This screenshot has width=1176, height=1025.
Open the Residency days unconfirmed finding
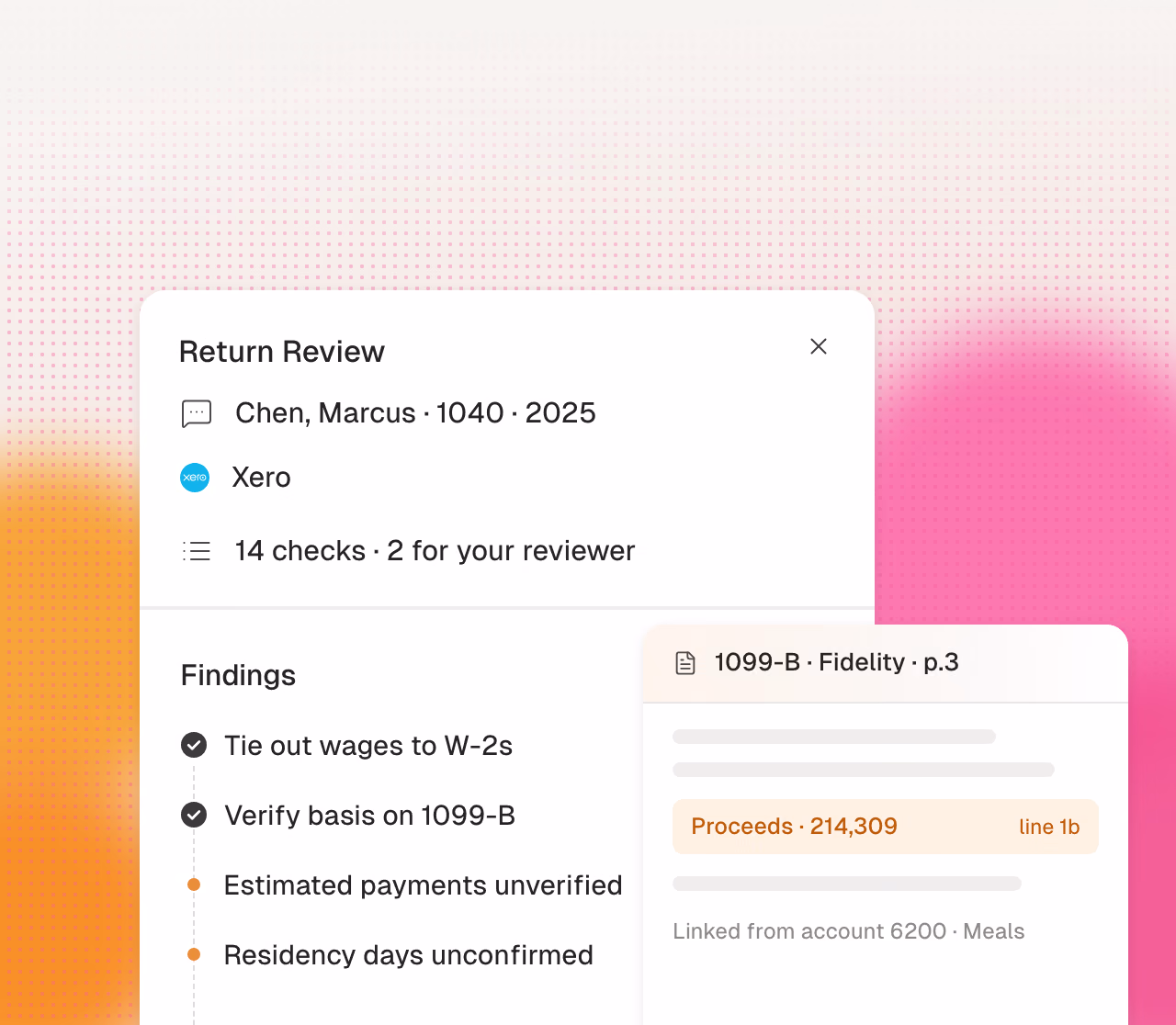(409, 955)
